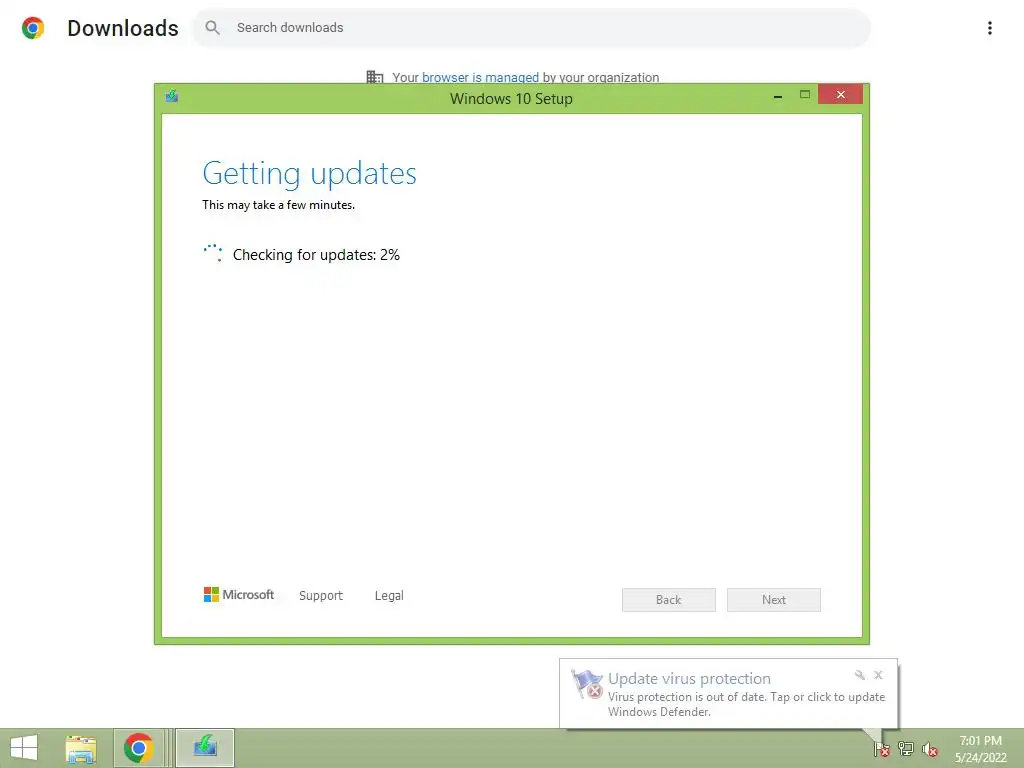
Task: Open notification options wrench icon
Action: 859,675
